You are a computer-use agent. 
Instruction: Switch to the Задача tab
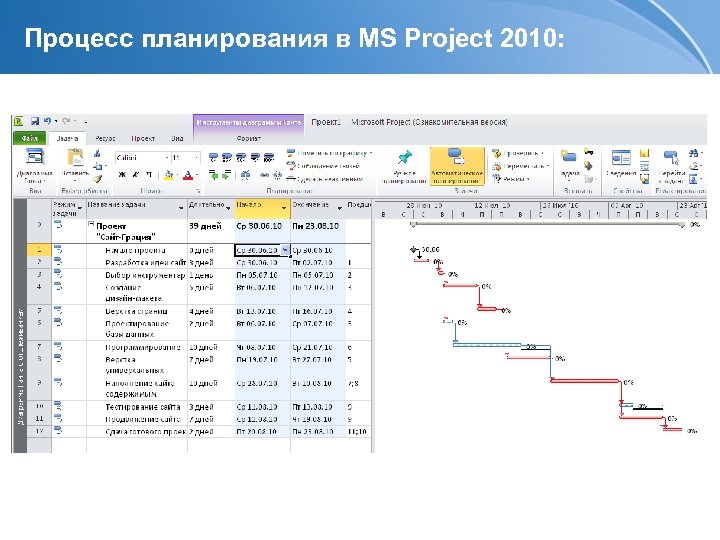click(67, 138)
